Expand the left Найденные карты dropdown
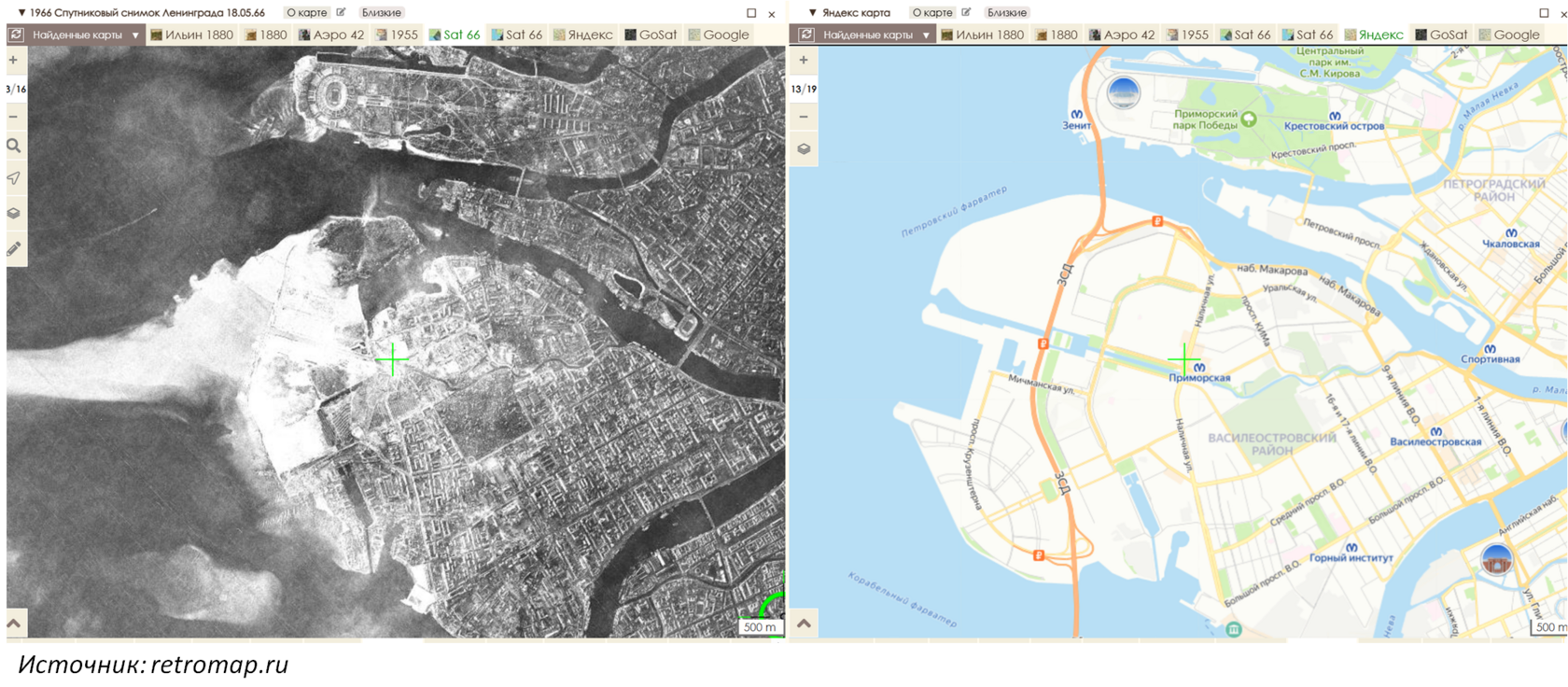1568x687 pixels. 85,35
